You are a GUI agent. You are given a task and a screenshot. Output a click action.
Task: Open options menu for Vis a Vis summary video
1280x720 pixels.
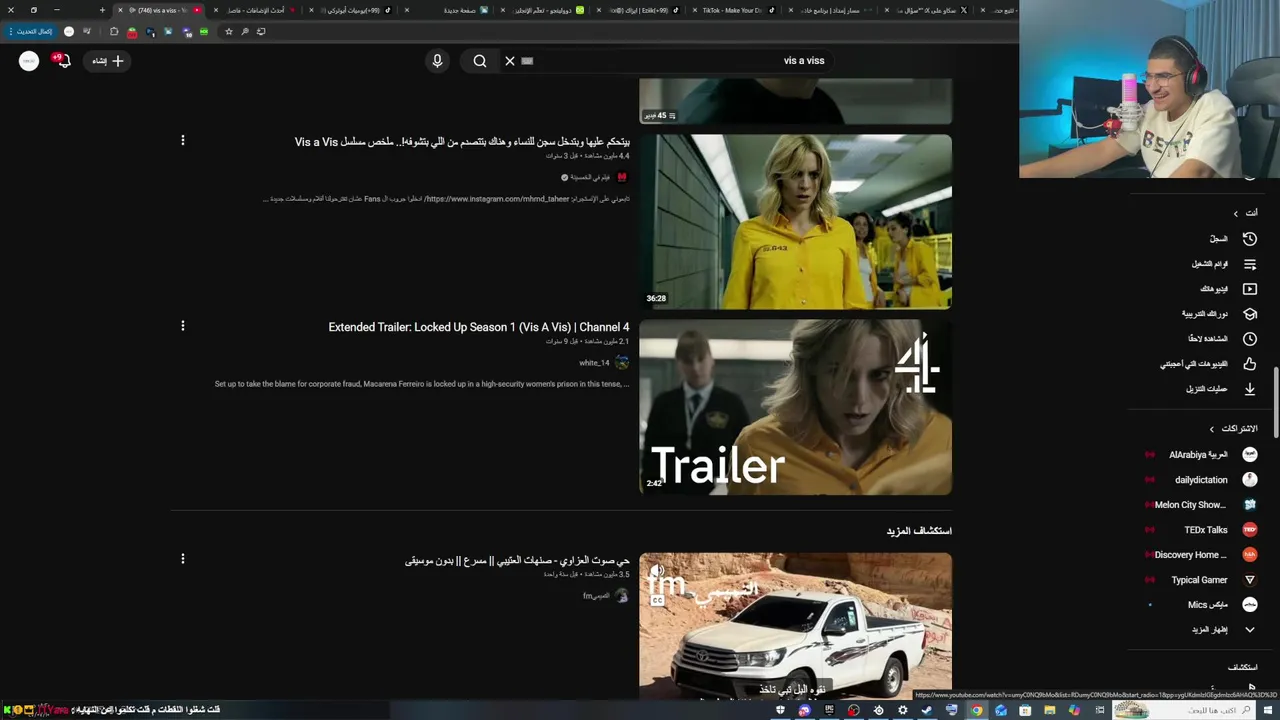point(183,141)
